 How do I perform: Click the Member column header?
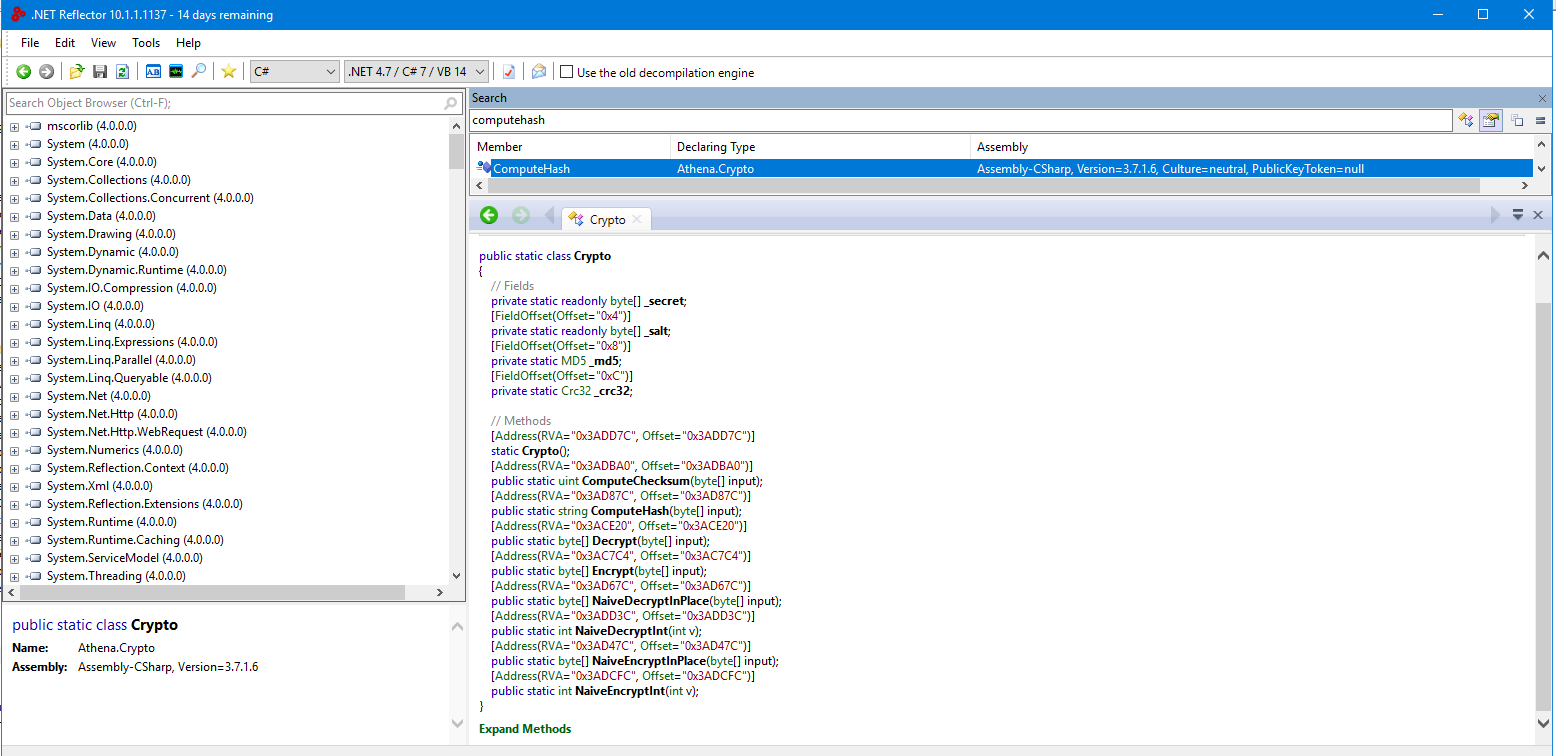coord(570,147)
